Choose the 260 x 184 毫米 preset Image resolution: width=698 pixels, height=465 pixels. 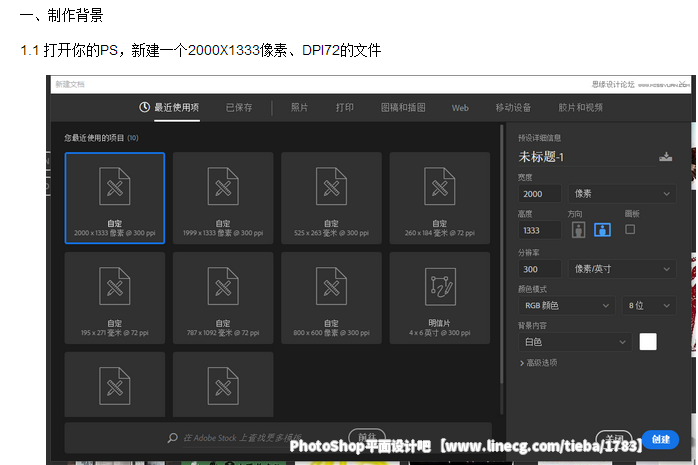pyautogui.click(x=440, y=198)
